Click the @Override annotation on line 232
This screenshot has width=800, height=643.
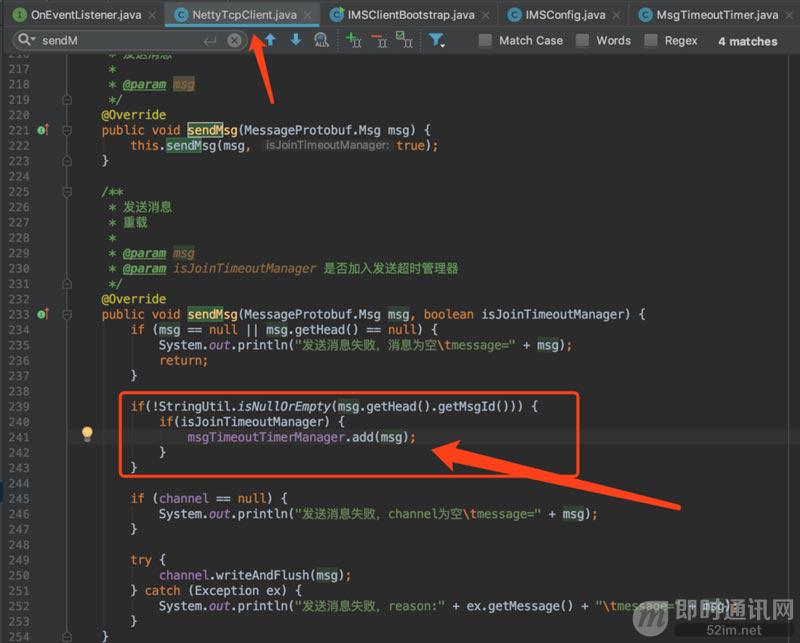pyautogui.click(x=134, y=299)
